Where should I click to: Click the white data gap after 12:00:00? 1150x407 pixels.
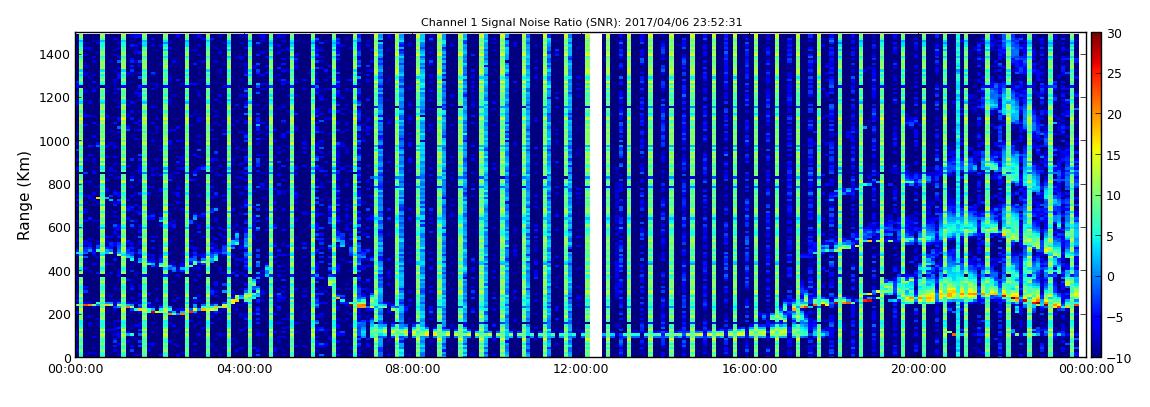pos(596,195)
